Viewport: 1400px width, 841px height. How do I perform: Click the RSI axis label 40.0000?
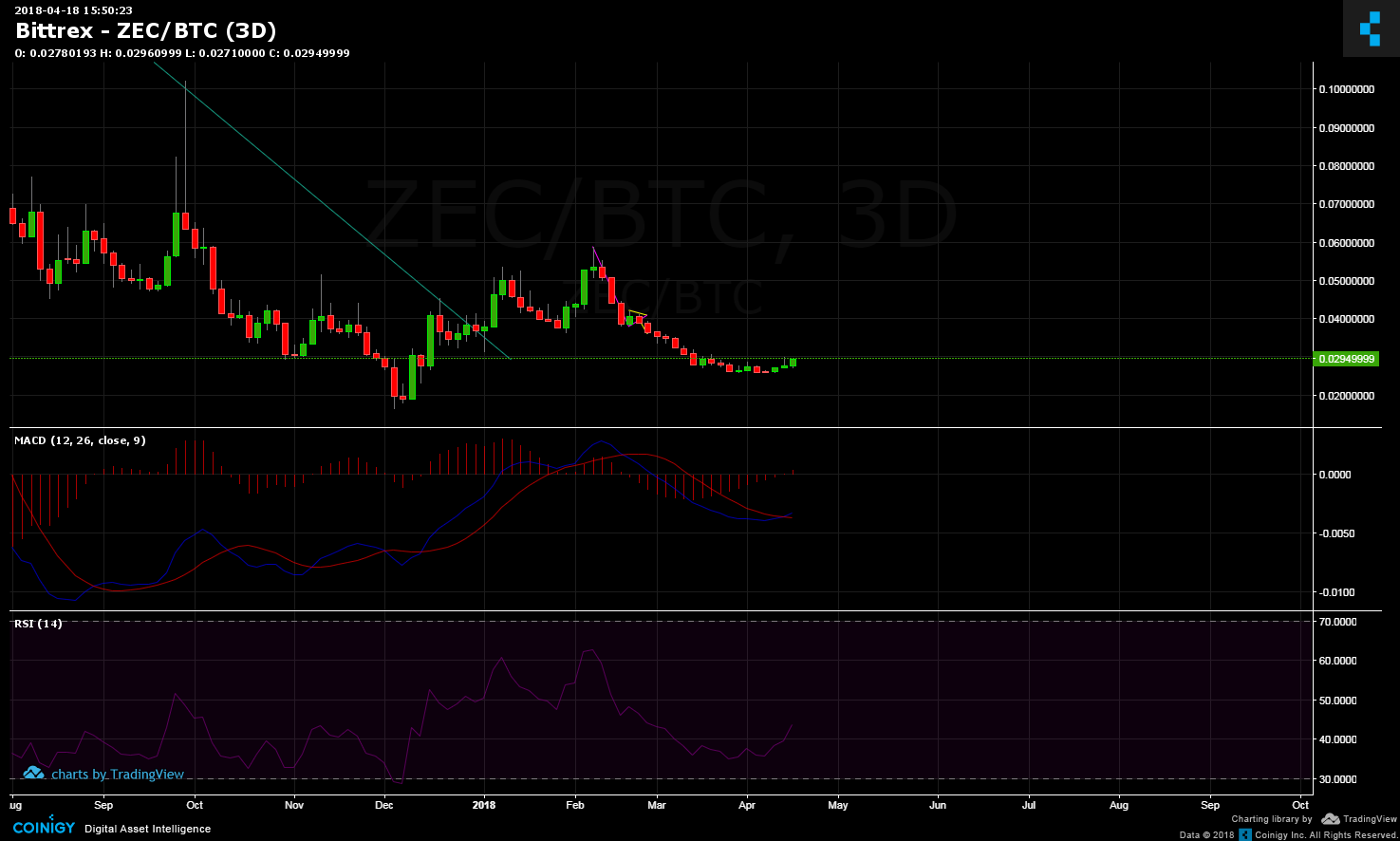tap(1337, 739)
